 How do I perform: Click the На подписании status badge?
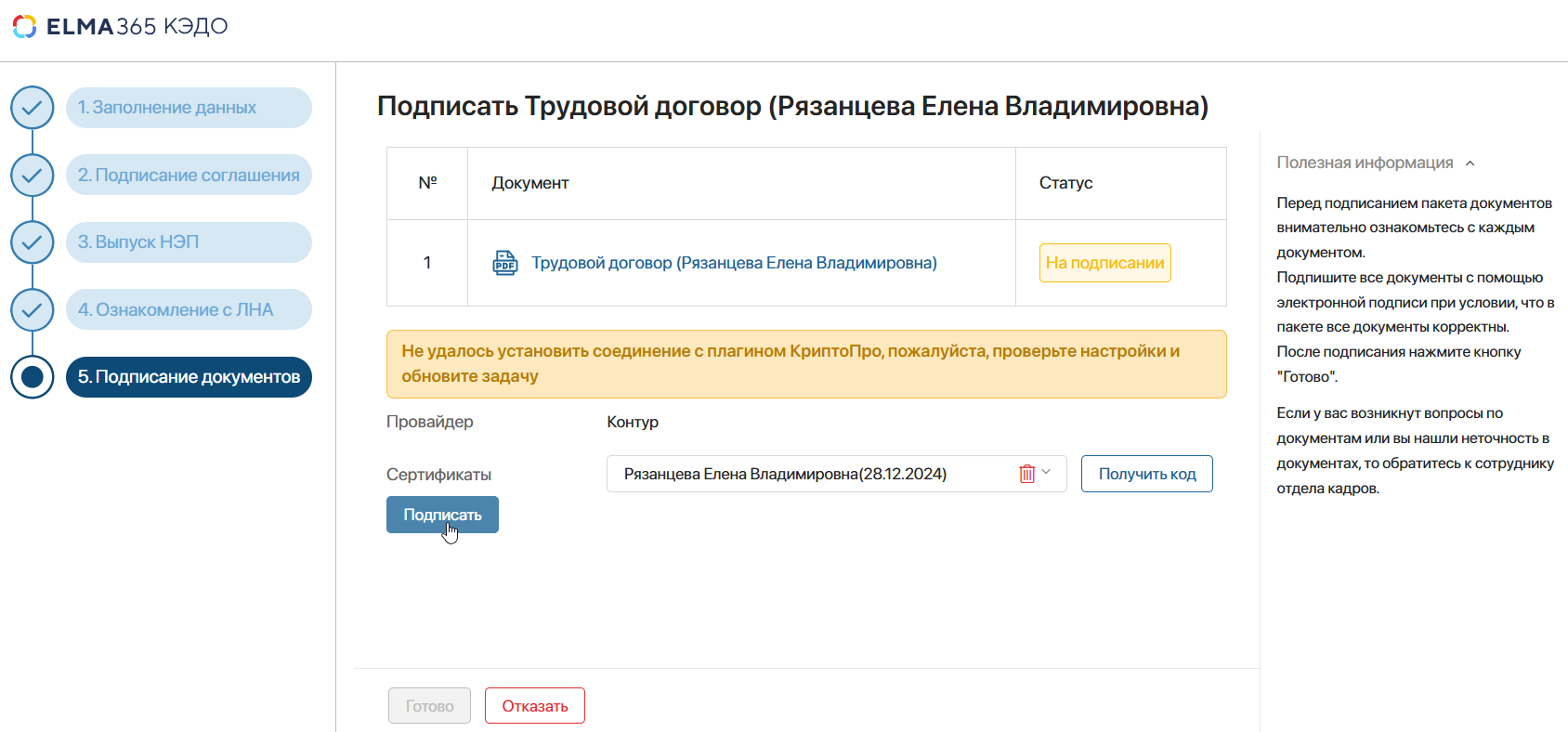1104,263
